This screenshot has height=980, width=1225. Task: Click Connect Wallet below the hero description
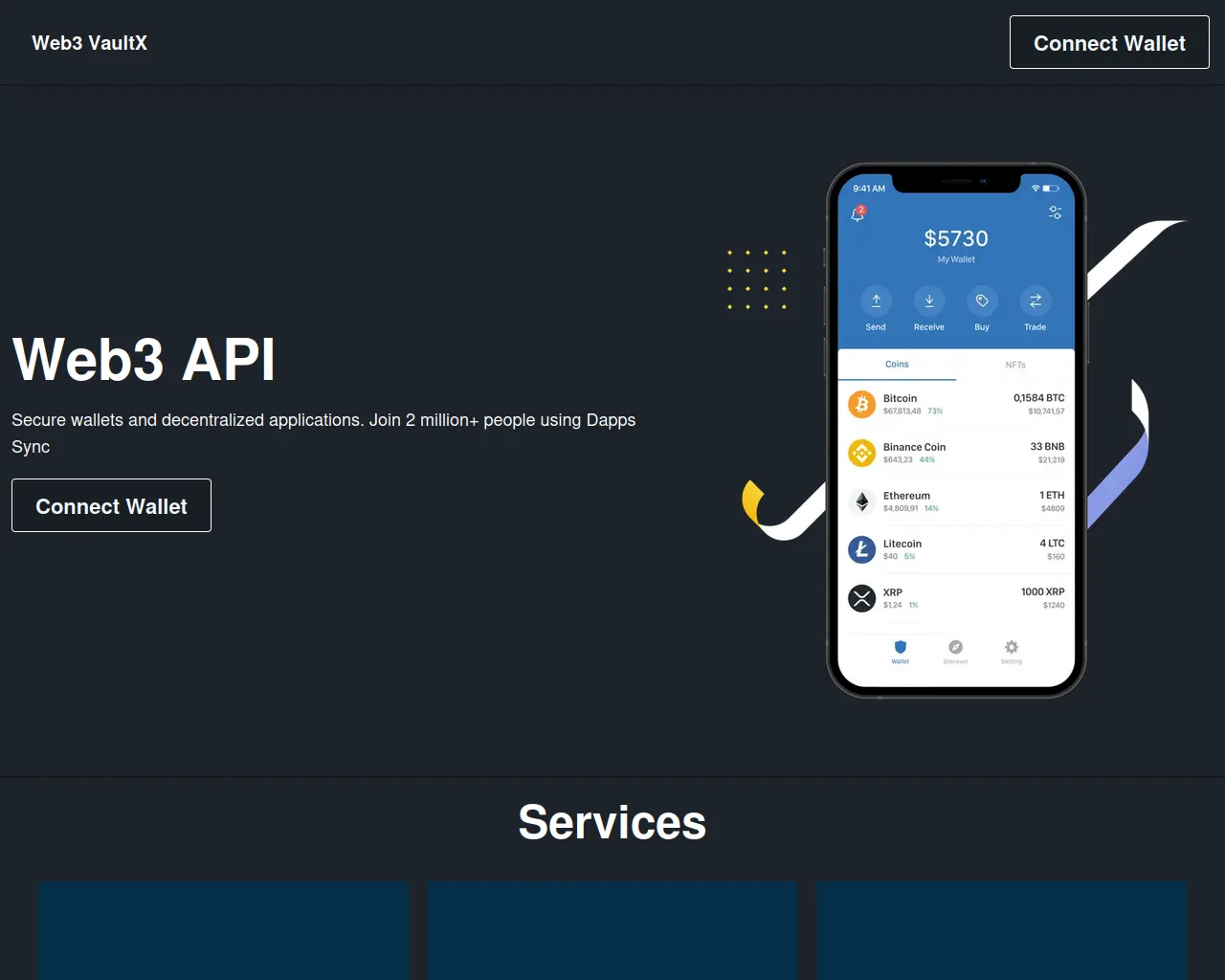point(111,505)
